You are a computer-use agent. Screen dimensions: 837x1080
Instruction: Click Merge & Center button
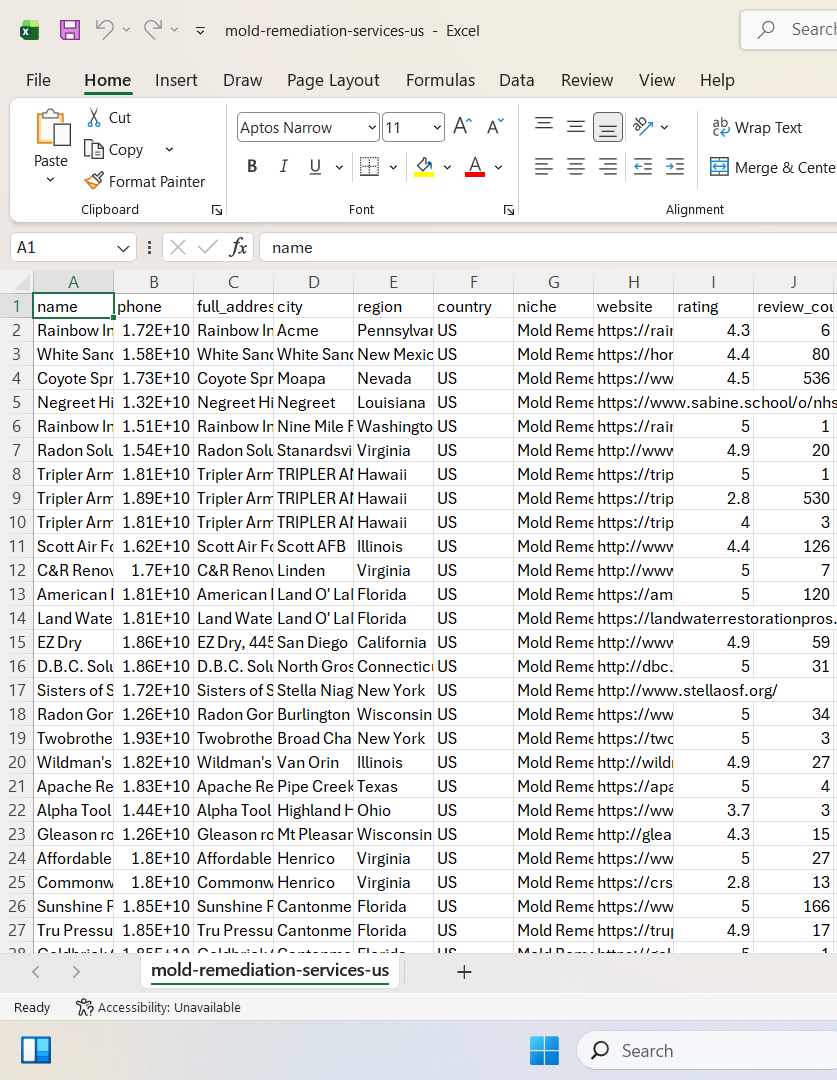tap(773, 167)
